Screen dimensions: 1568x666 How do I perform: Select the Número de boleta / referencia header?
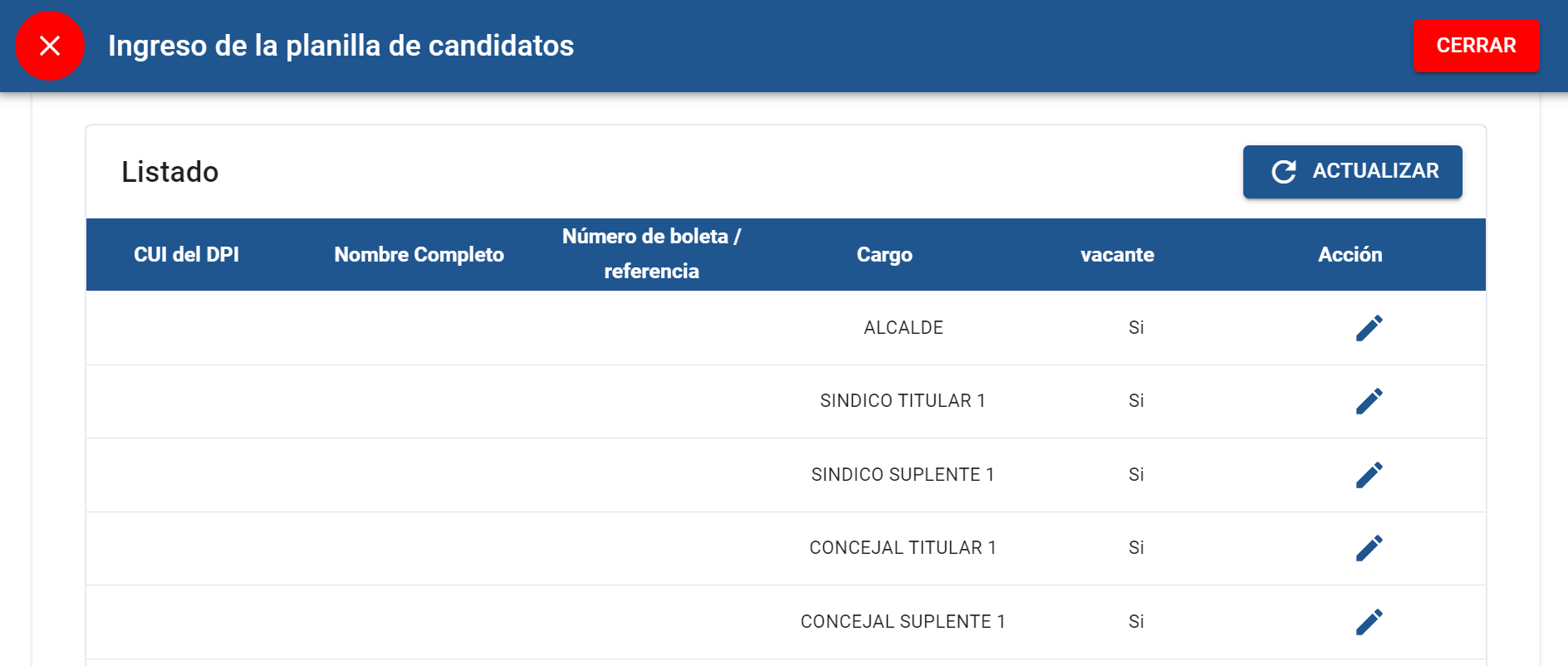click(651, 254)
